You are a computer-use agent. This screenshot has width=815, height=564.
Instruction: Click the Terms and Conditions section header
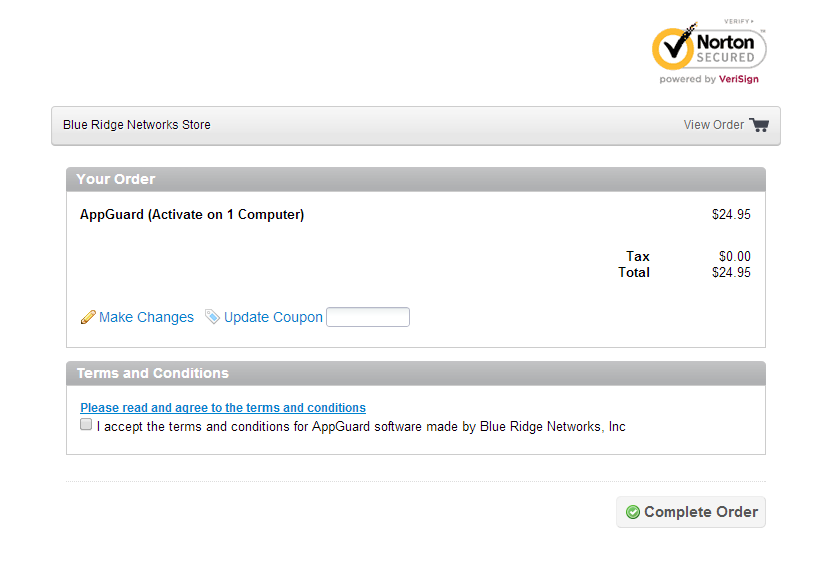[x=416, y=373]
